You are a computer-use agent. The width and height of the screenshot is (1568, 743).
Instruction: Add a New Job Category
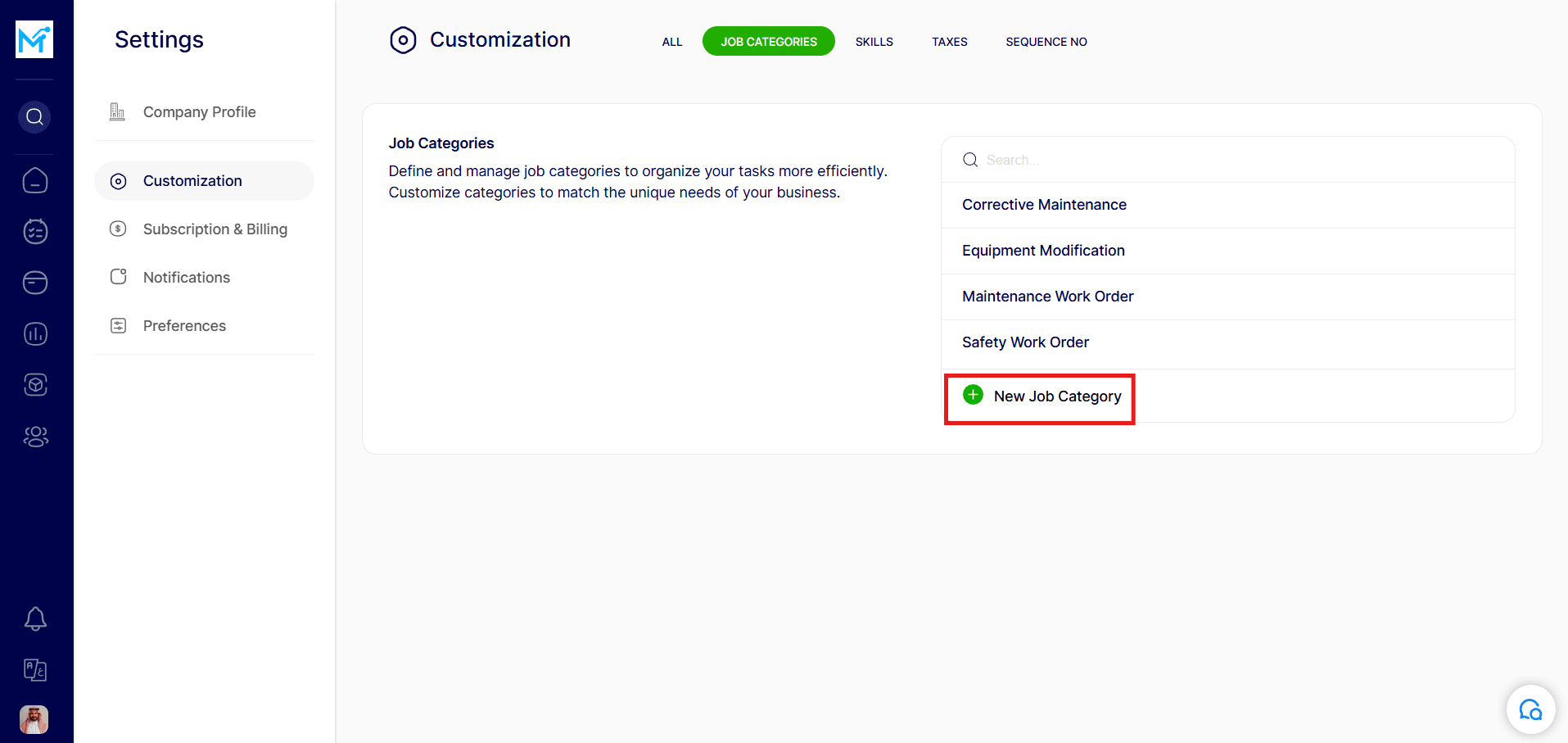click(x=1040, y=396)
